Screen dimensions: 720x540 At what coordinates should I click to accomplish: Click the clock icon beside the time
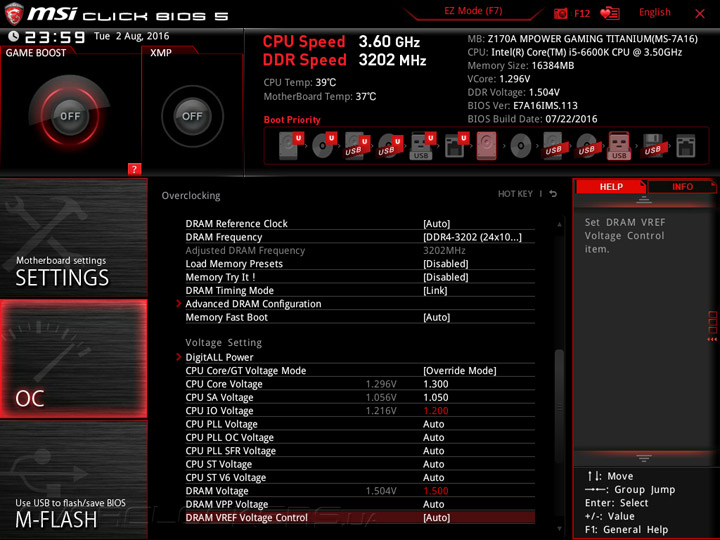(x=13, y=36)
